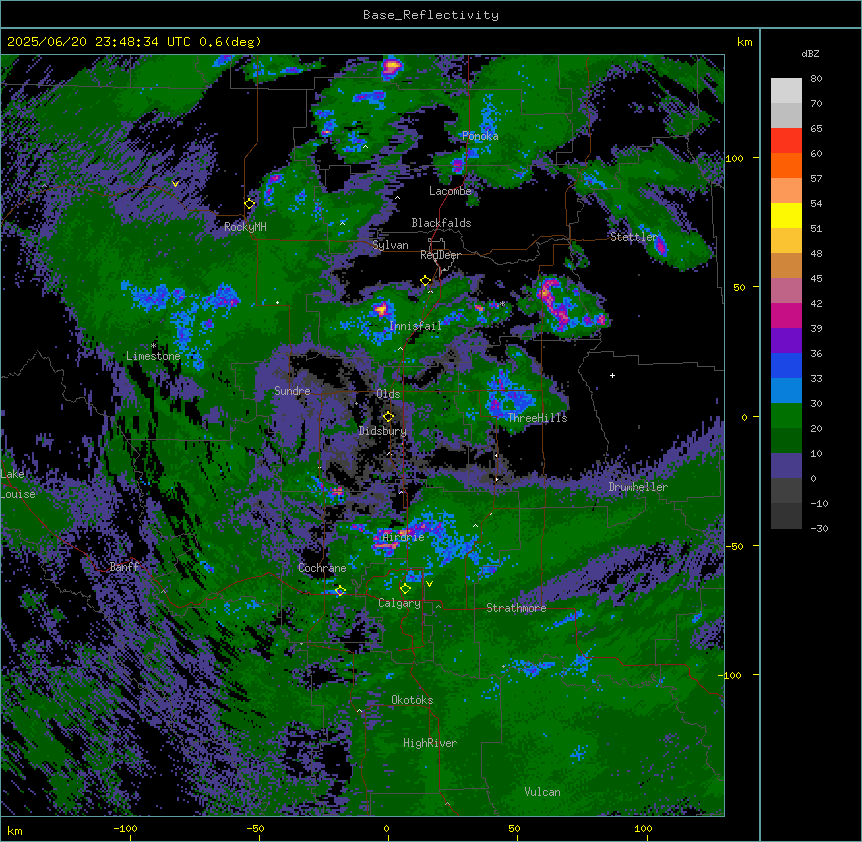Image resolution: width=862 pixels, height=842 pixels.
Task: Click the 0 tick label on the horizontal axis
Action: point(386,828)
